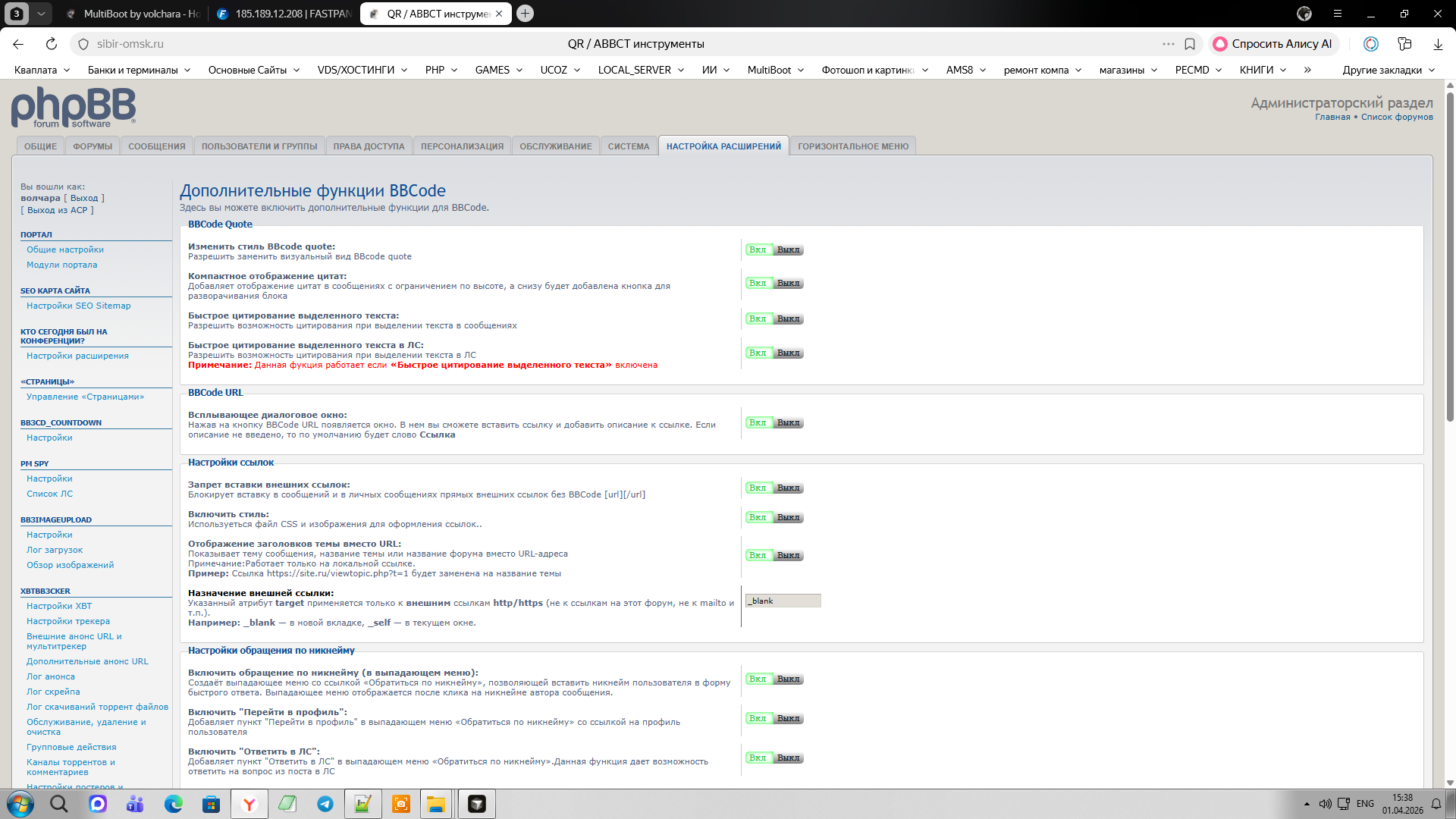Image resolution: width=1456 pixels, height=819 pixels.
Task: Bookmark this page with bookmark icon
Action: 1190,44
